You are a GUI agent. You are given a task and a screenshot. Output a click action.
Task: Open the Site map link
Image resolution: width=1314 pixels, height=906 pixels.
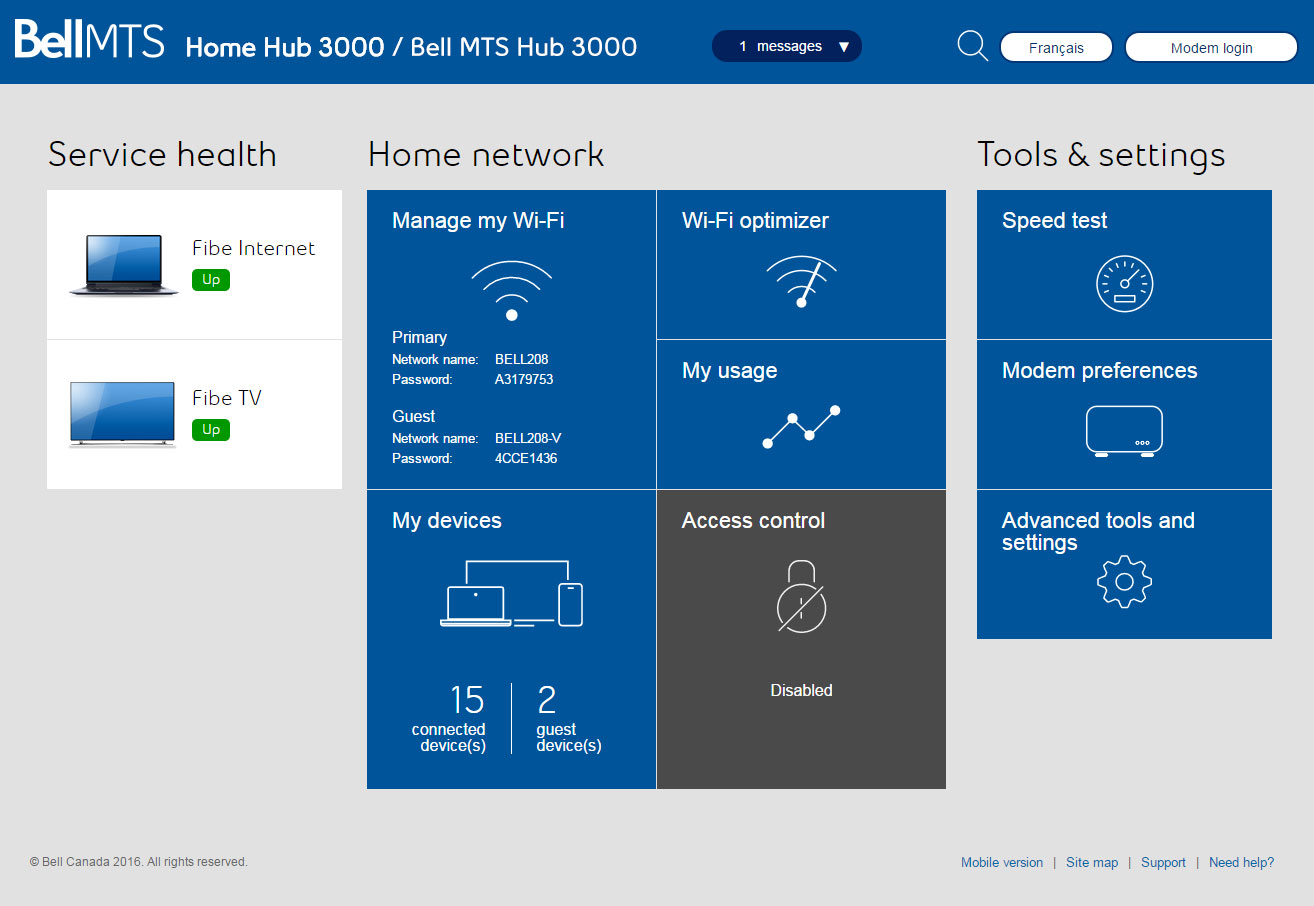pos(1092,862)
